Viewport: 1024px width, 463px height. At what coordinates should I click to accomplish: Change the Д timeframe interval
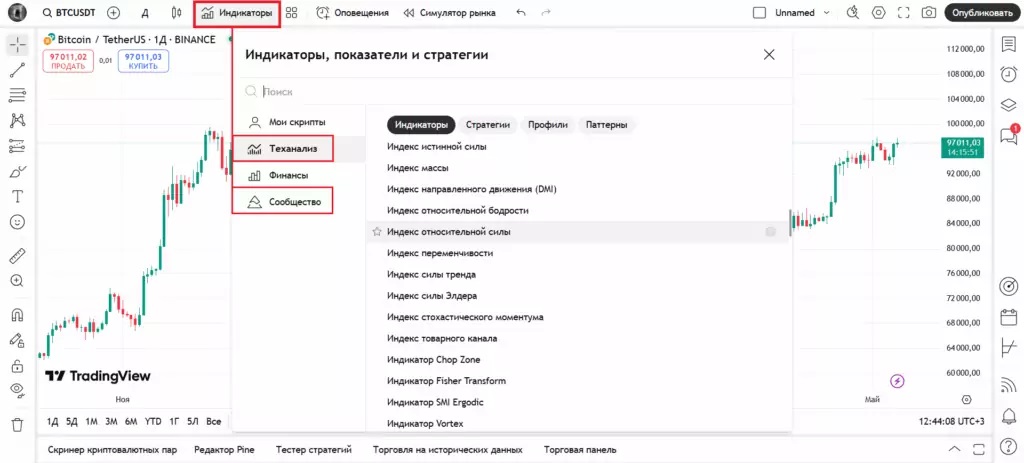pos(145,12)
